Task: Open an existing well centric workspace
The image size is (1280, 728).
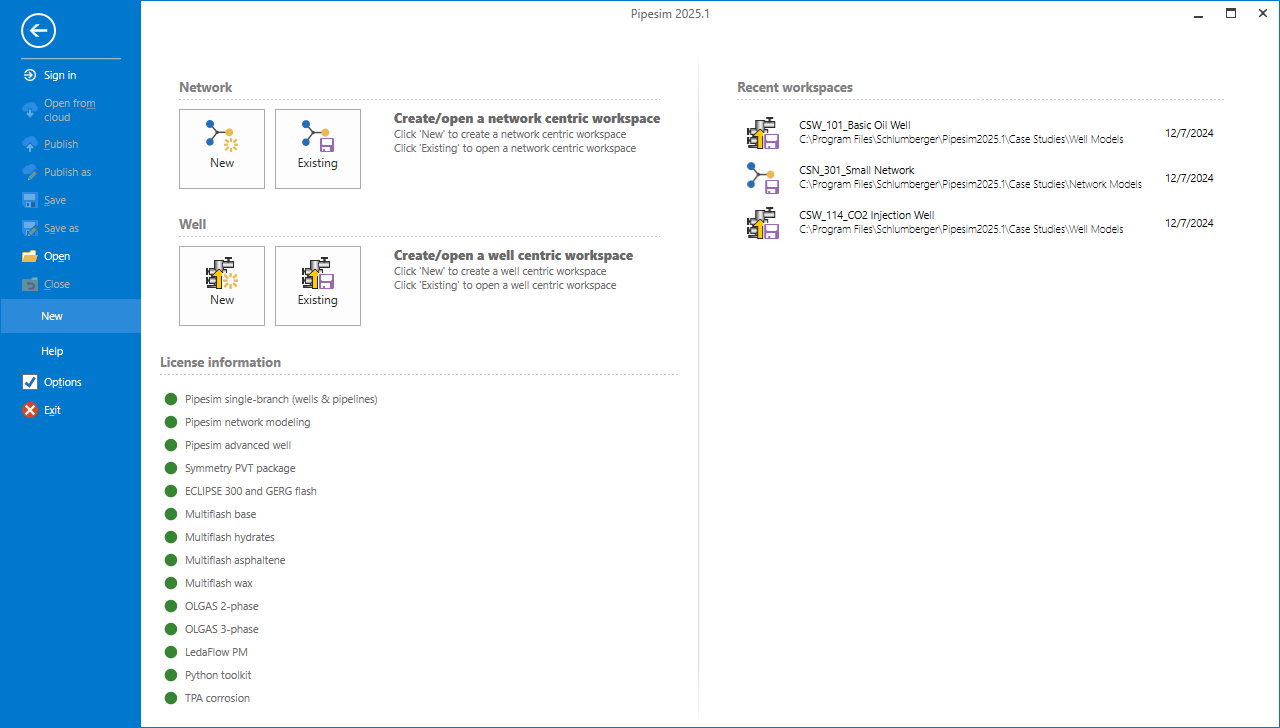Action: [318, 286]
